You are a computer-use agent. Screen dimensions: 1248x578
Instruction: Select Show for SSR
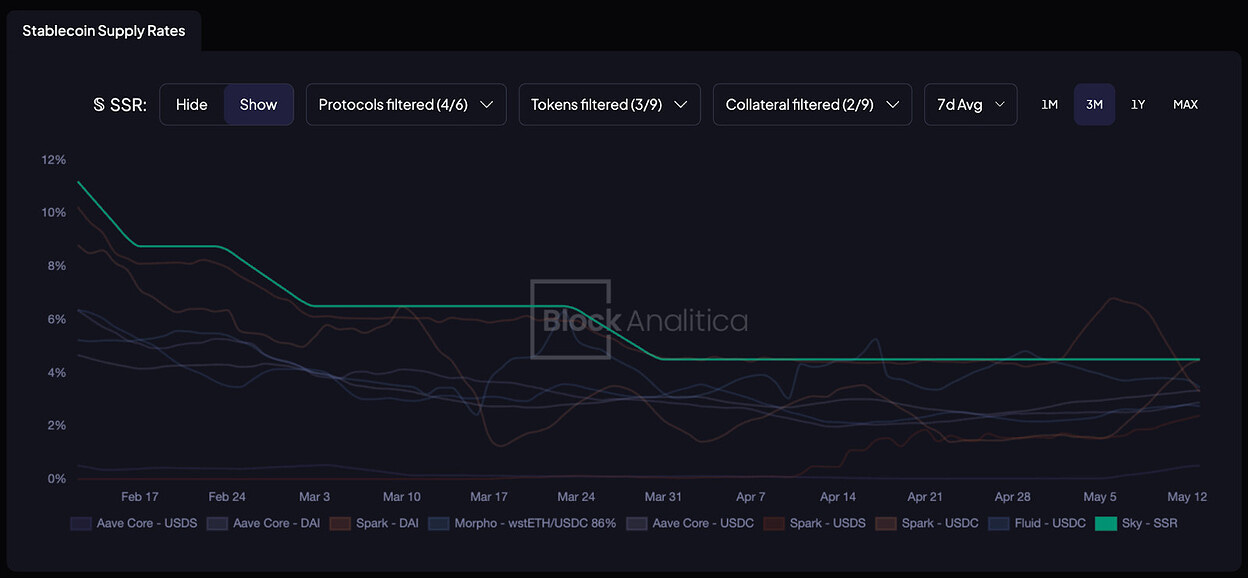click(x=258, y=105)
